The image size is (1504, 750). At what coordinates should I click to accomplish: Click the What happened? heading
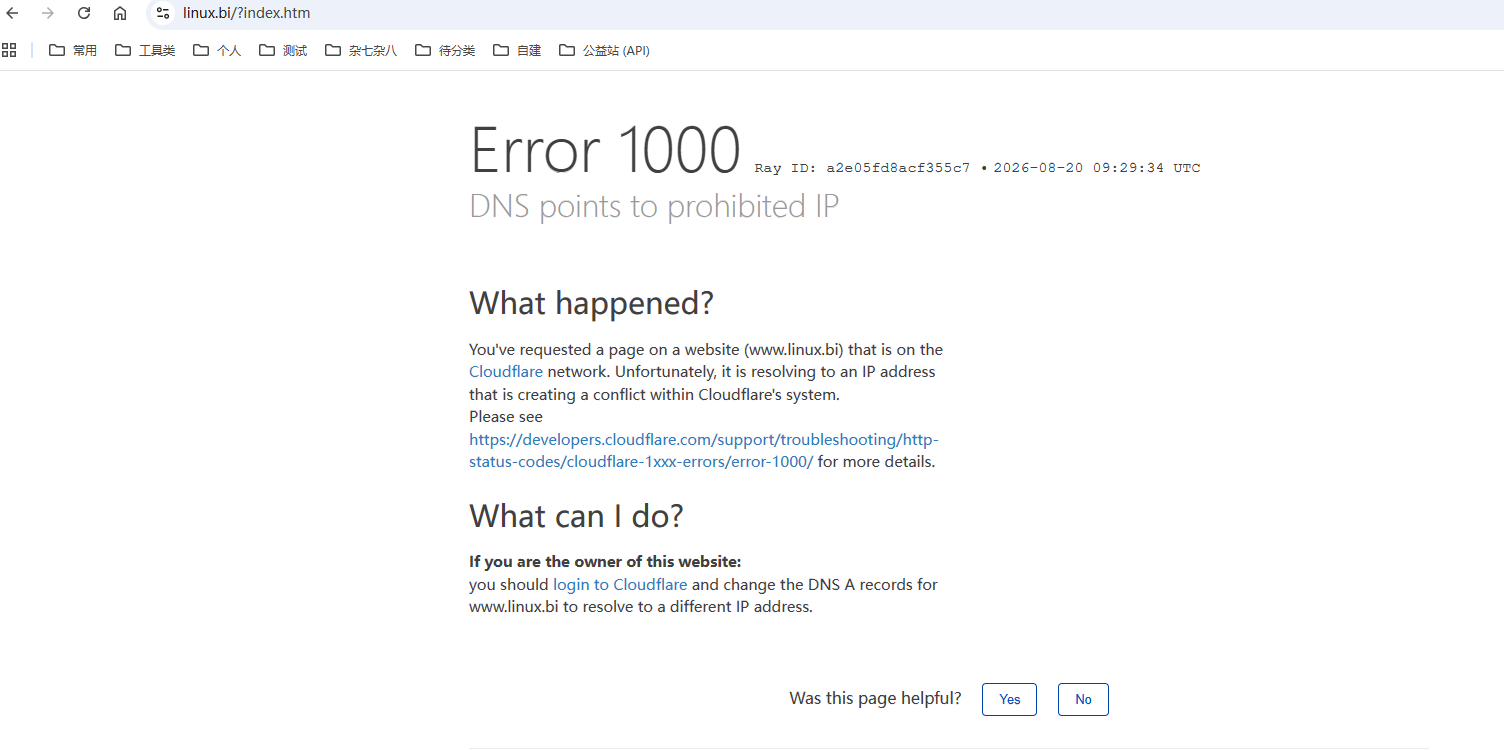click(x=591, y=302)
